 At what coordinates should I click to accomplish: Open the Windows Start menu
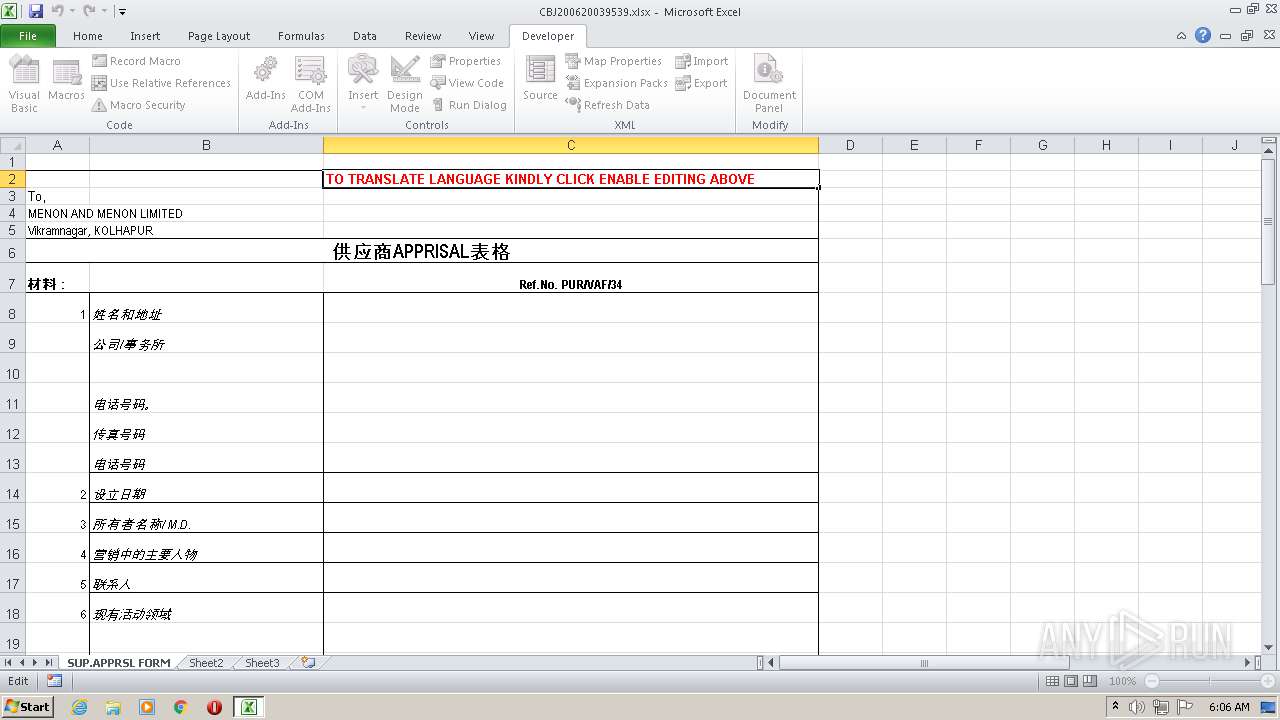click(x=28, y=706)
